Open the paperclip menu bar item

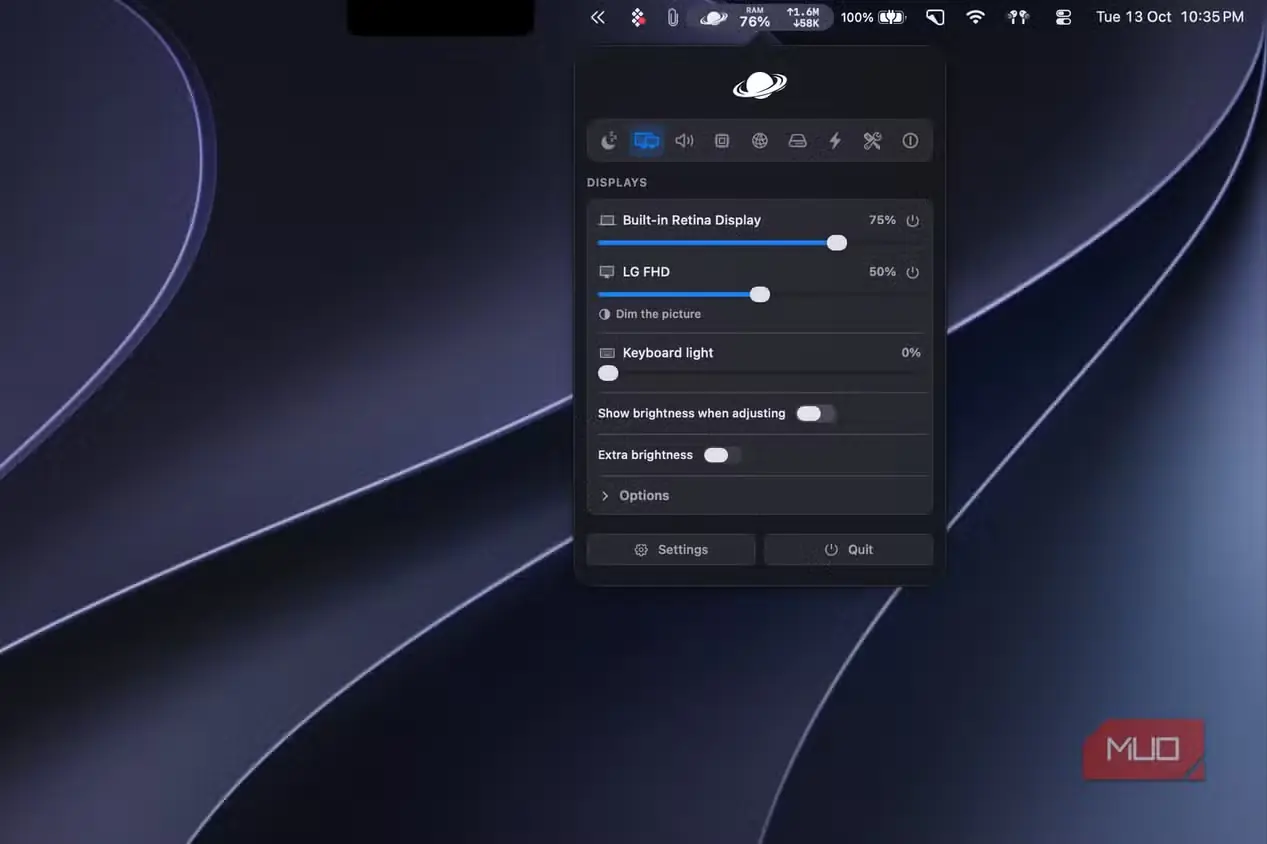pyautogui.click(x=672, y=17)
